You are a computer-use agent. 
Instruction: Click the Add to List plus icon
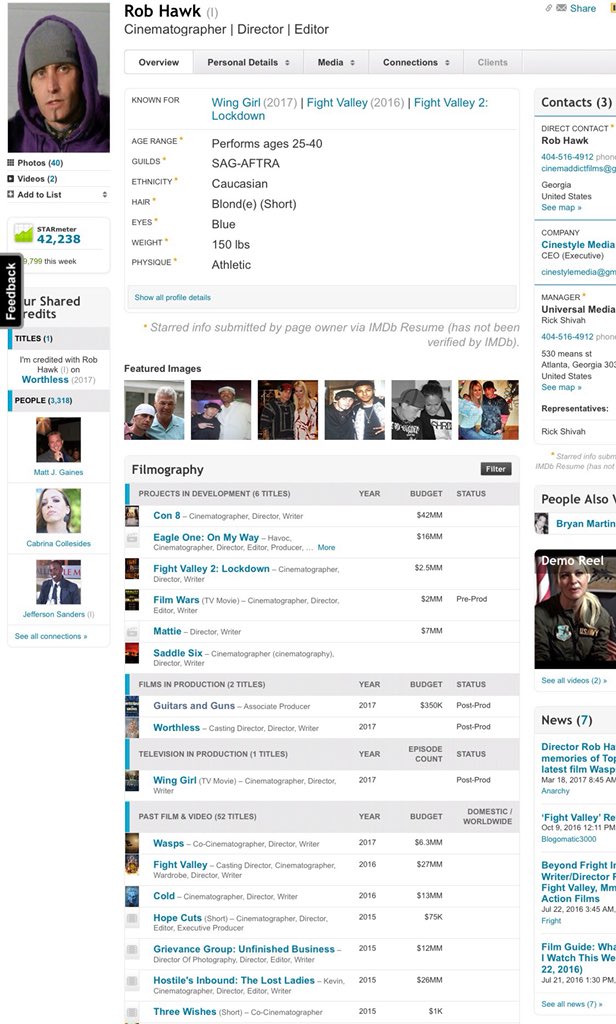pyautogui.click(x=10, y=194)
